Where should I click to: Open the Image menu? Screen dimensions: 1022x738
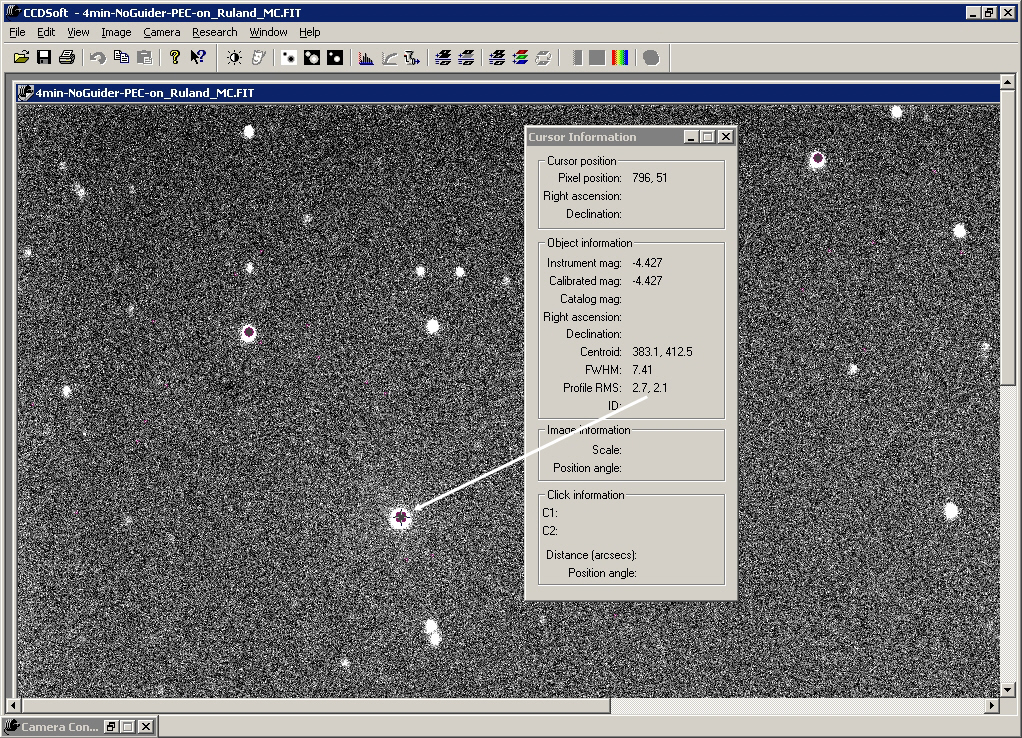click(x=116, y=32)
